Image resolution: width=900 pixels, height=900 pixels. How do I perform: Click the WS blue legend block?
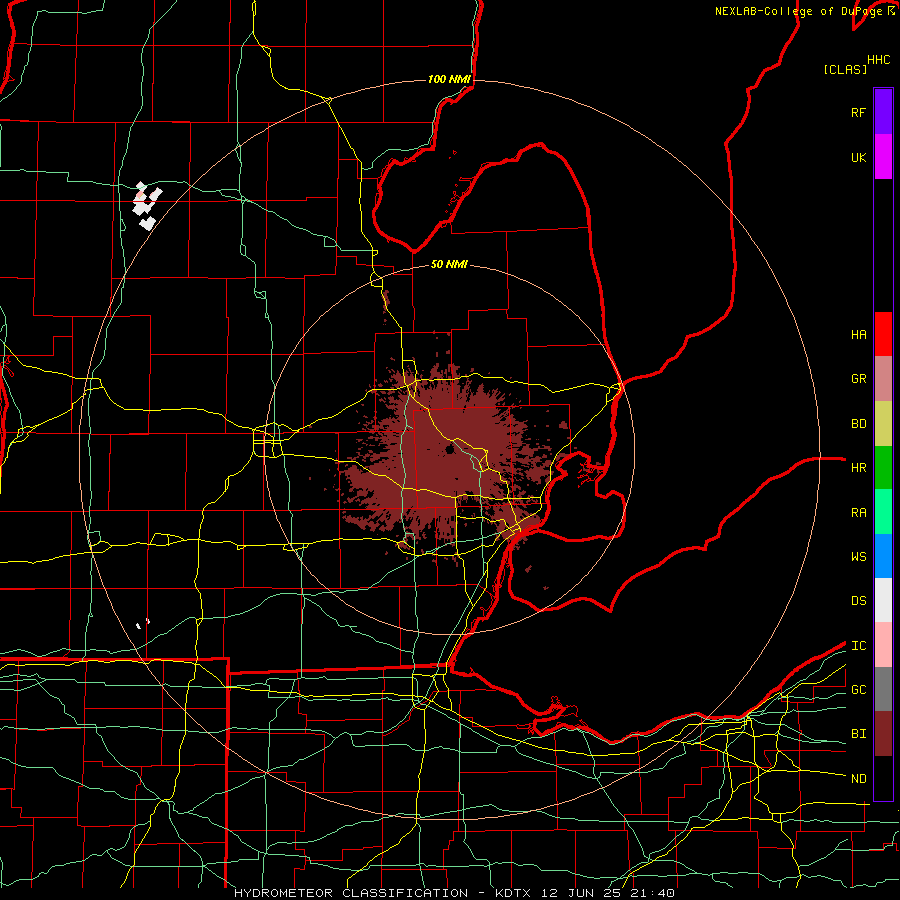click(883, 556)
